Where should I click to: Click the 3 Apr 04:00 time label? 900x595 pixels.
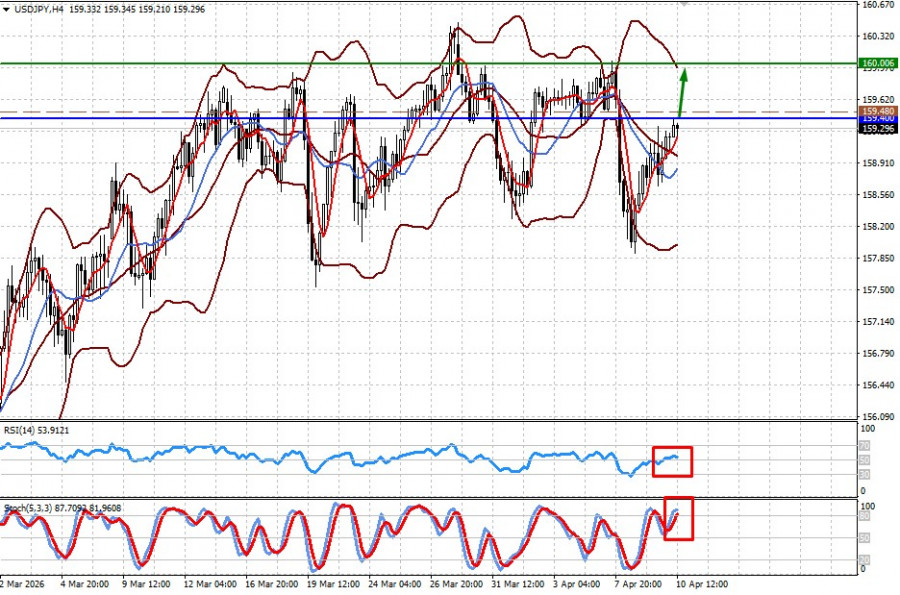coord(577,584)
